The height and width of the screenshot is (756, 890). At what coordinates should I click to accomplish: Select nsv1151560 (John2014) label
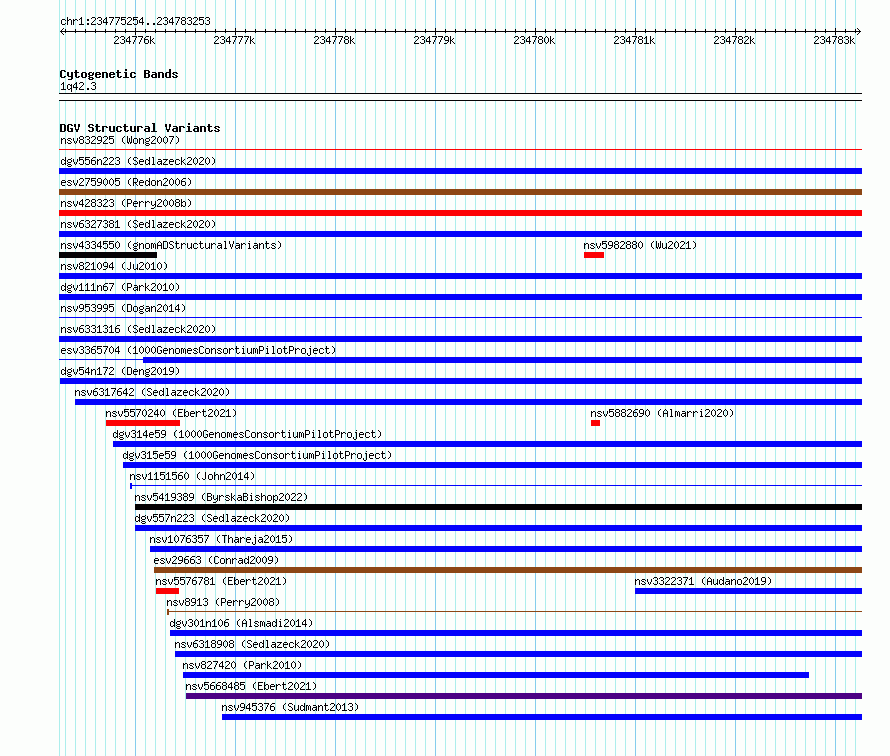pos(192,476)
